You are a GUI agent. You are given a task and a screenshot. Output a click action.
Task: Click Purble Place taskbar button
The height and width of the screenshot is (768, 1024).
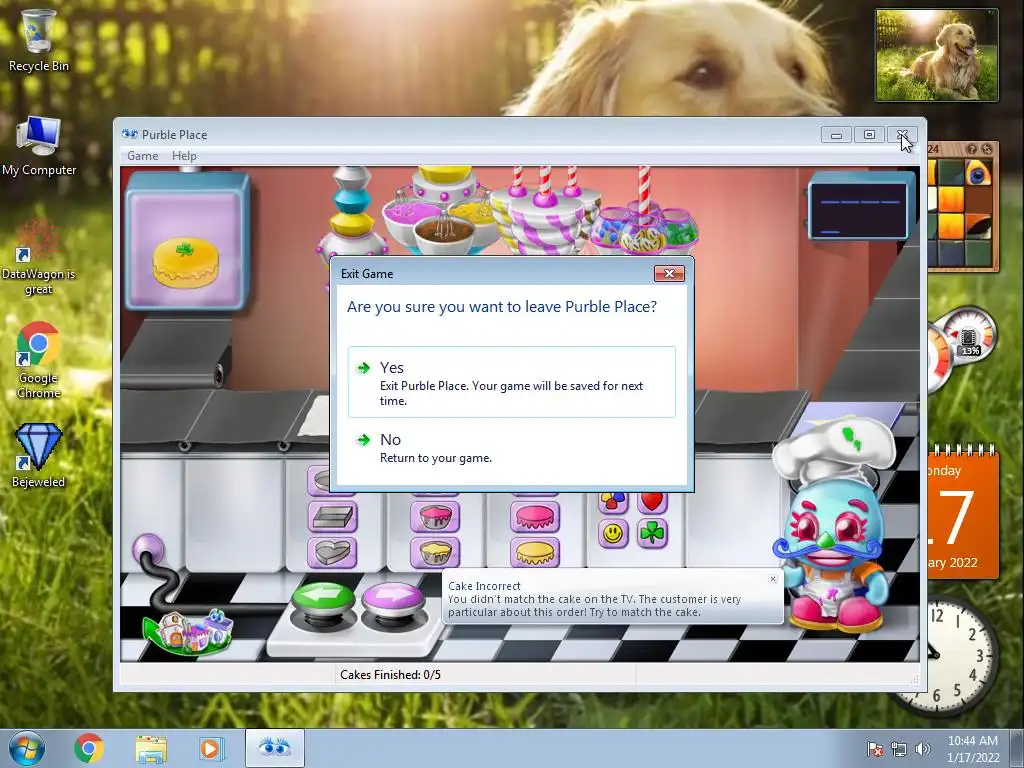pyautogui.click(x=275, y=748)
